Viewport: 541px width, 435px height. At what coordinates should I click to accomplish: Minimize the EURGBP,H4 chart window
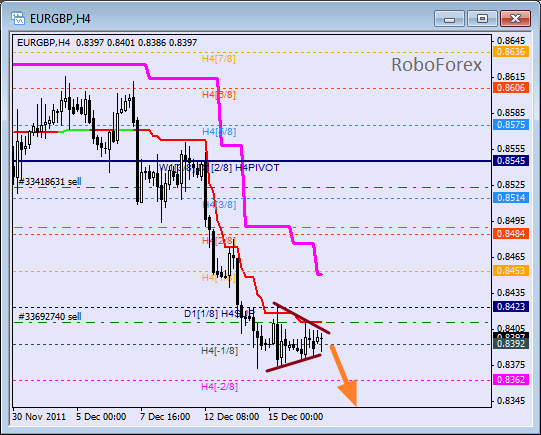tap(449, 19)
